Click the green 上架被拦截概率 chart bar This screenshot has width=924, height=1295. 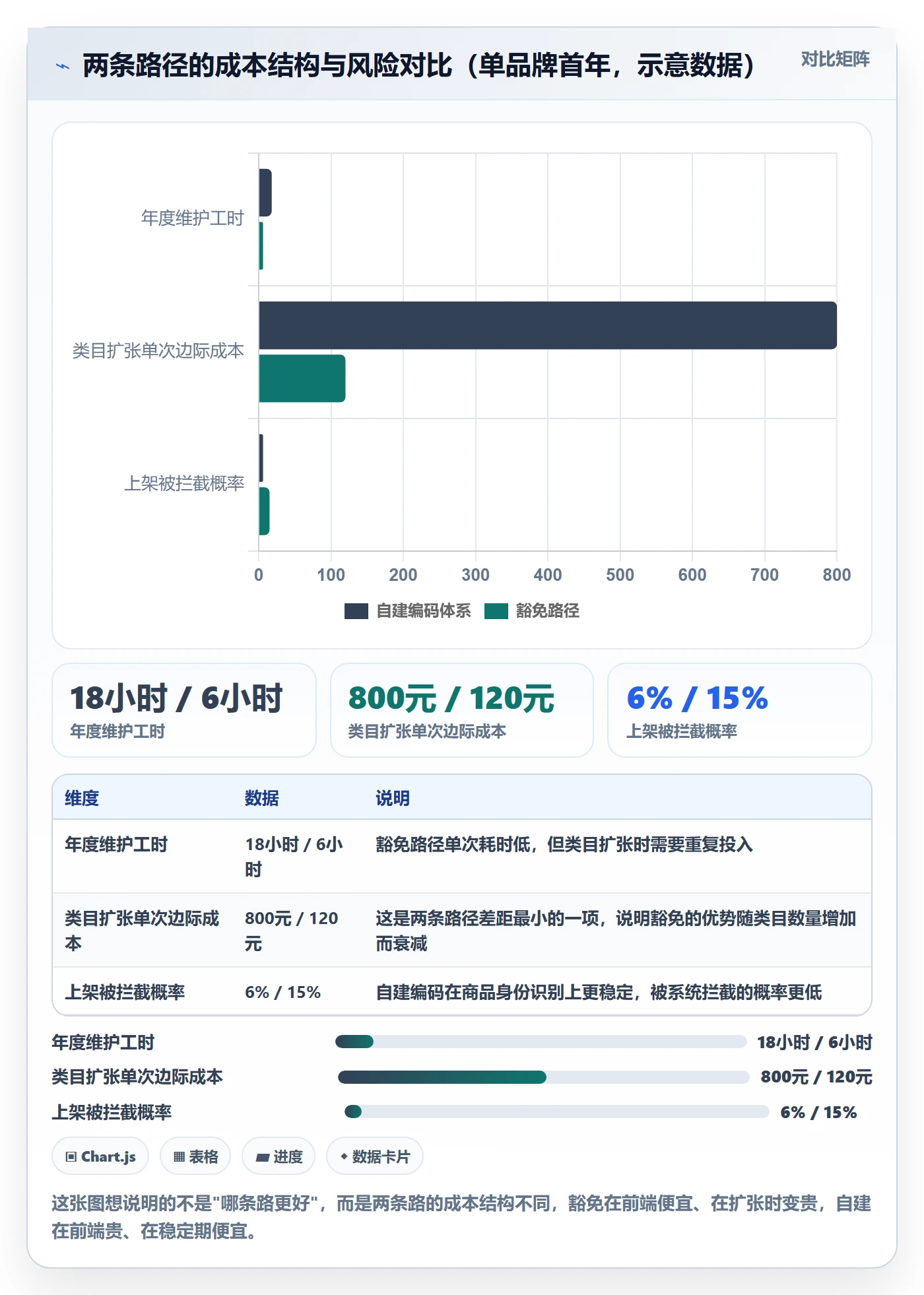264,511
